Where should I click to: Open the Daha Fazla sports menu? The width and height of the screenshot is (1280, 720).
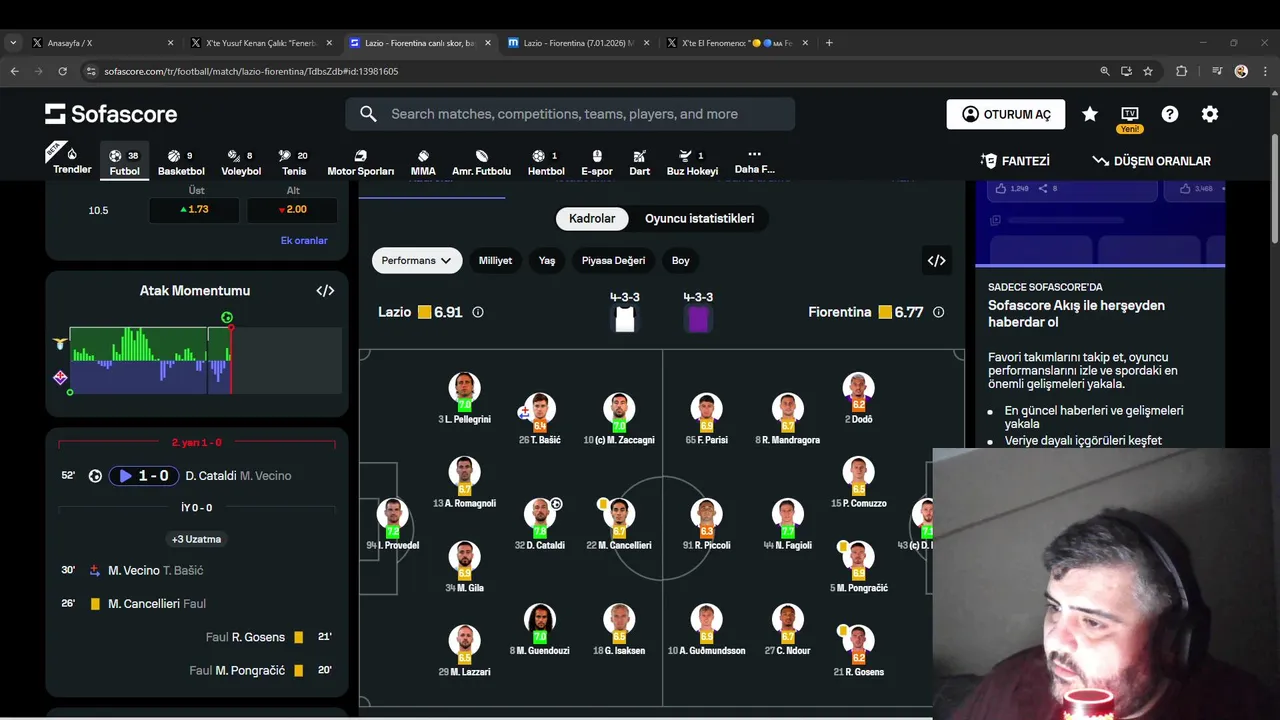754,161
